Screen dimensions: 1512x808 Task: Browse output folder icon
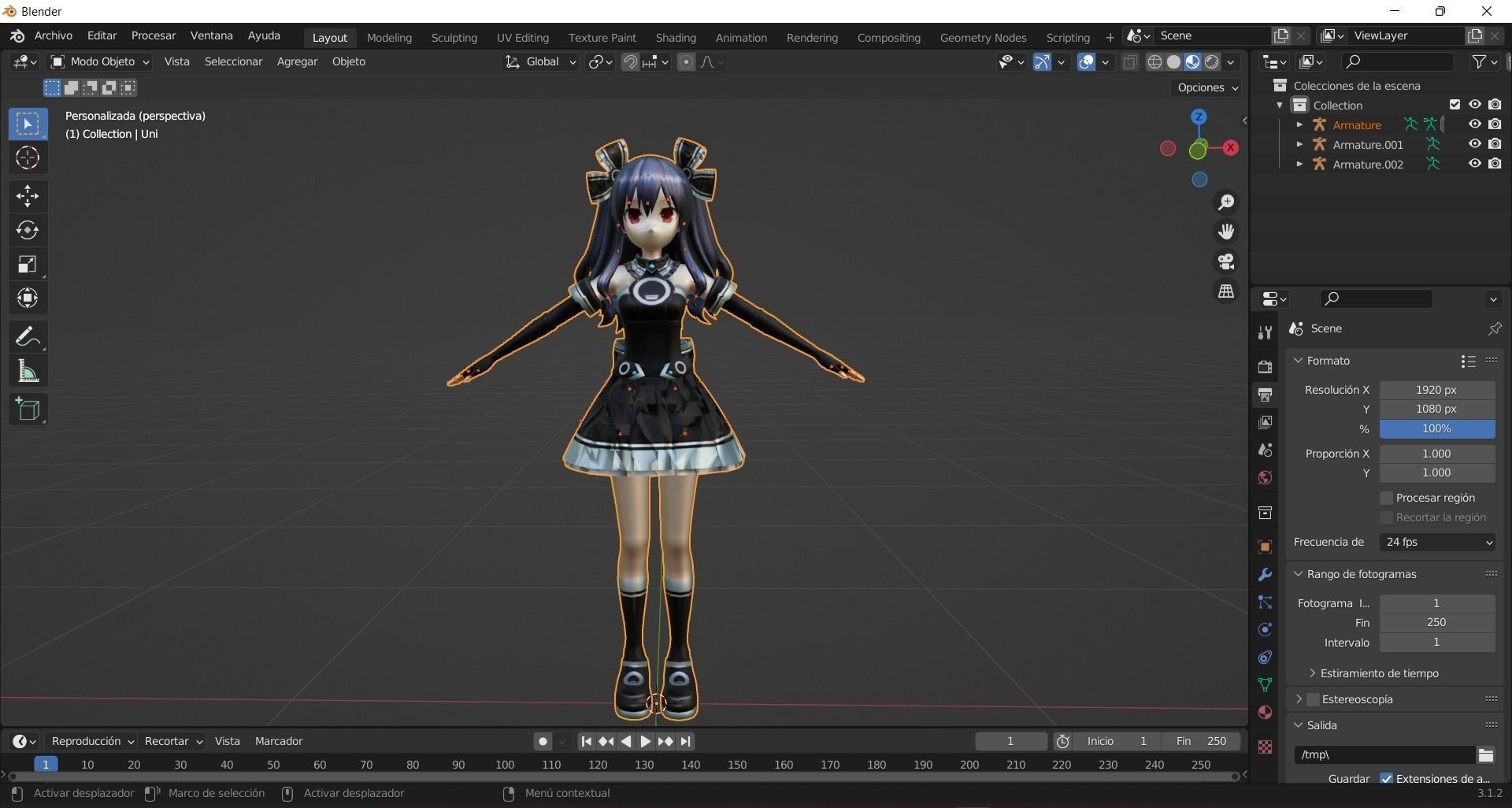1486,755
